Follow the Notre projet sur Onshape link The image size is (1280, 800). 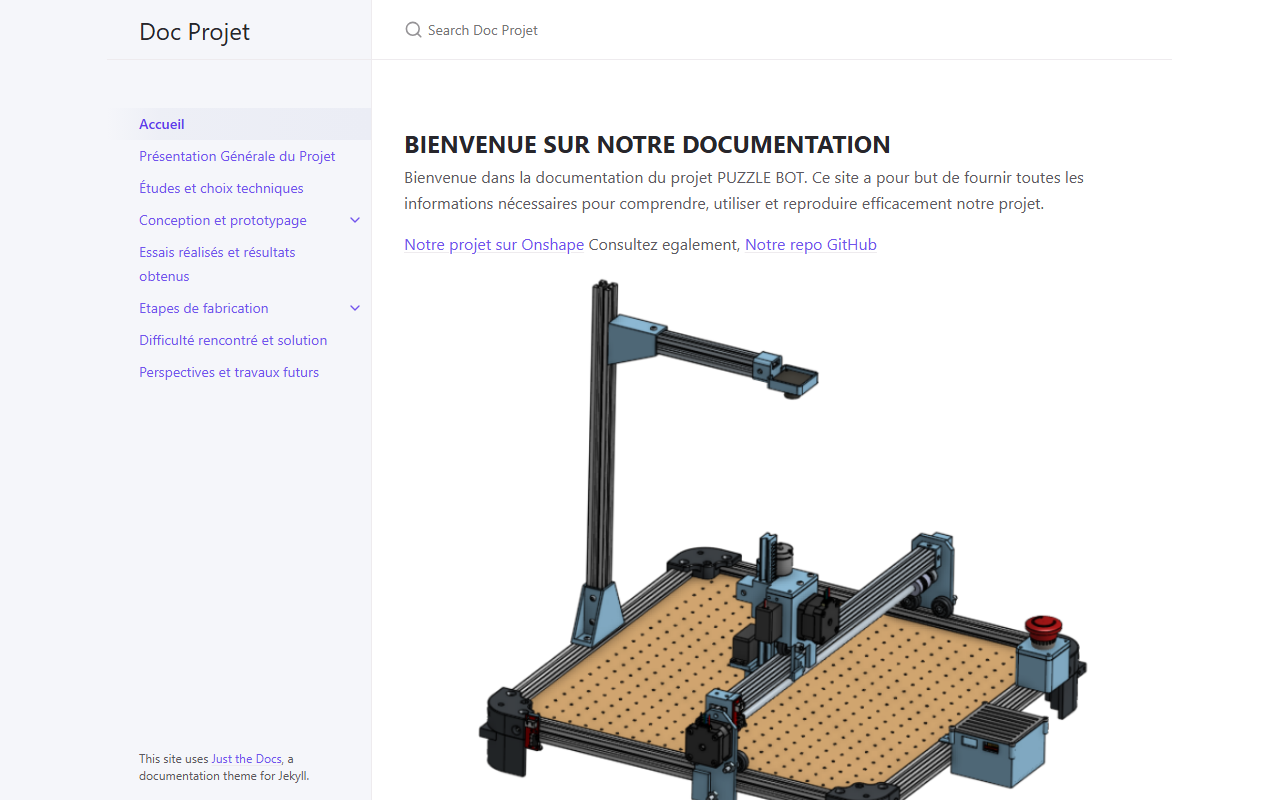[x=494, y=244]
